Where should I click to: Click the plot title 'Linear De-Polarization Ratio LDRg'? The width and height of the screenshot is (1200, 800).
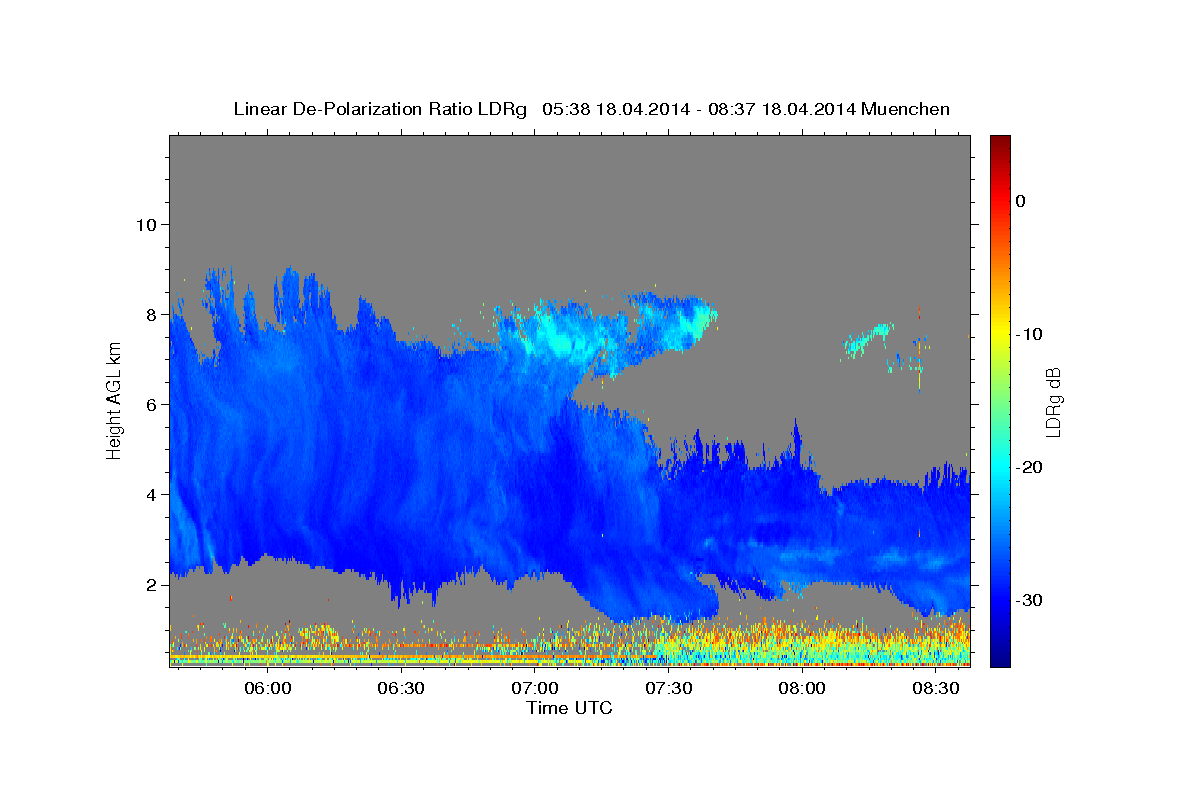(380, 109)
